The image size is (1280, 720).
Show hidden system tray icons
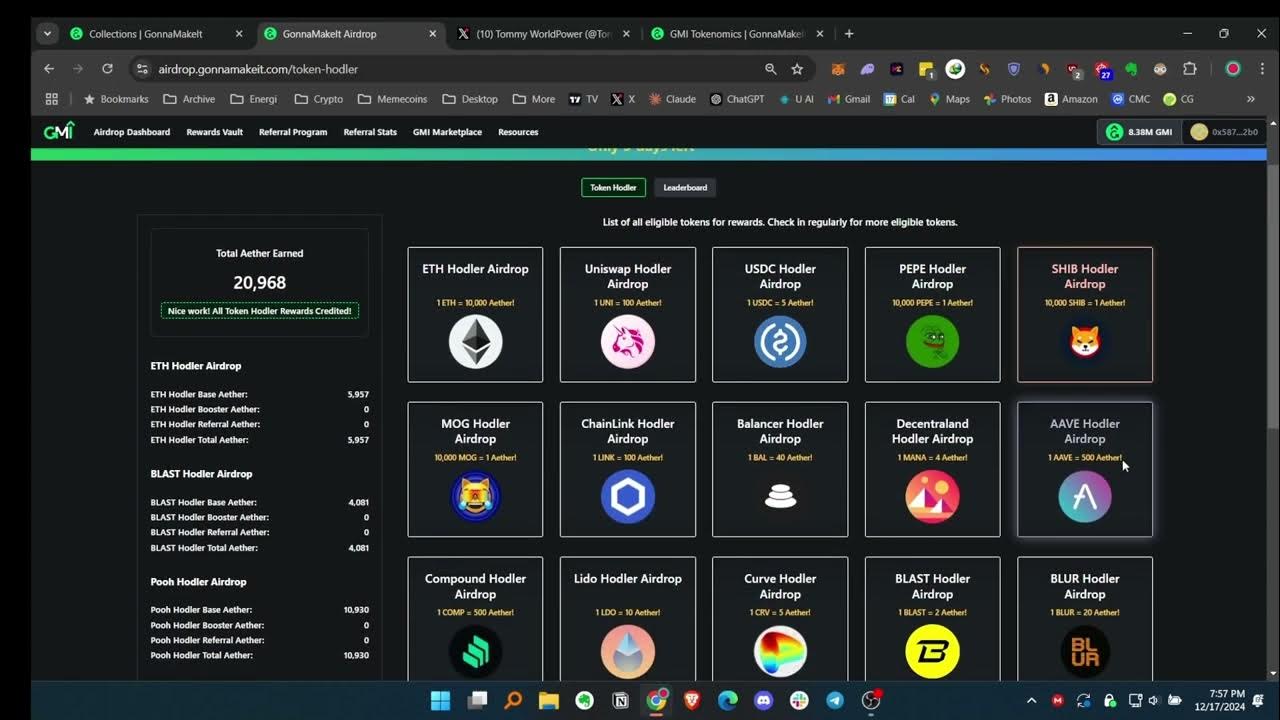coord(1032,700)
